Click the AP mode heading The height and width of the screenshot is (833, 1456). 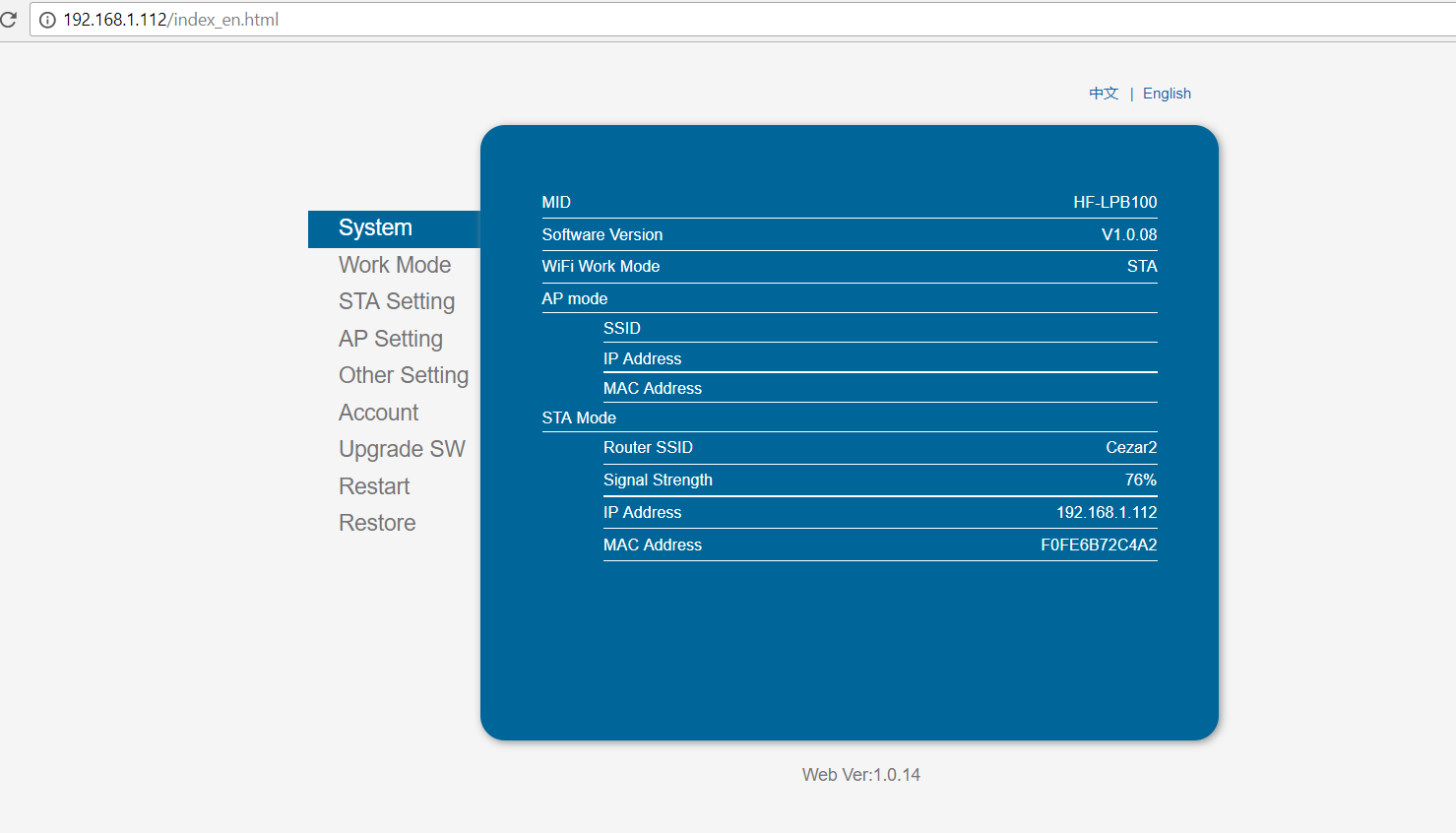pos(575,298)
